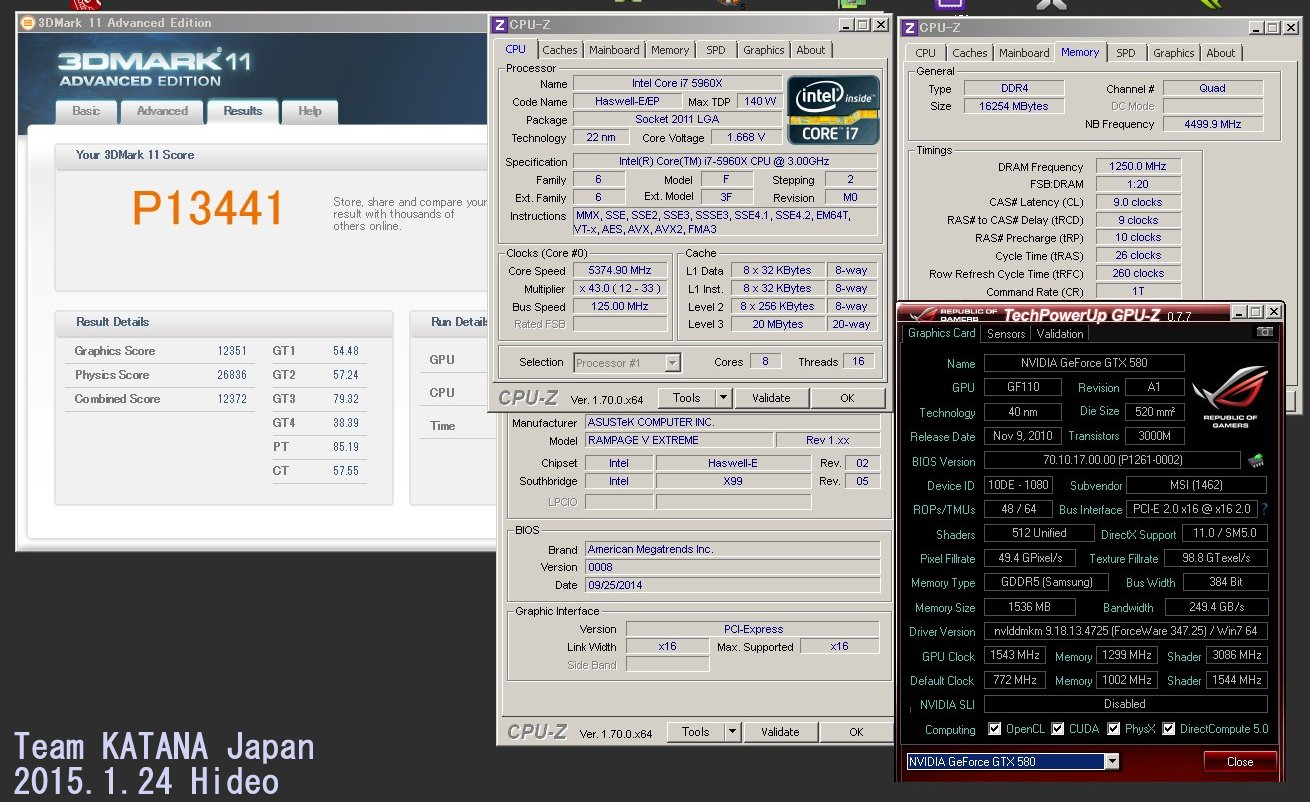This screenshot has height=802, width=1310.
Task: Toggle the PhysX checkbox in GPU-Z
Action: 1114,729
